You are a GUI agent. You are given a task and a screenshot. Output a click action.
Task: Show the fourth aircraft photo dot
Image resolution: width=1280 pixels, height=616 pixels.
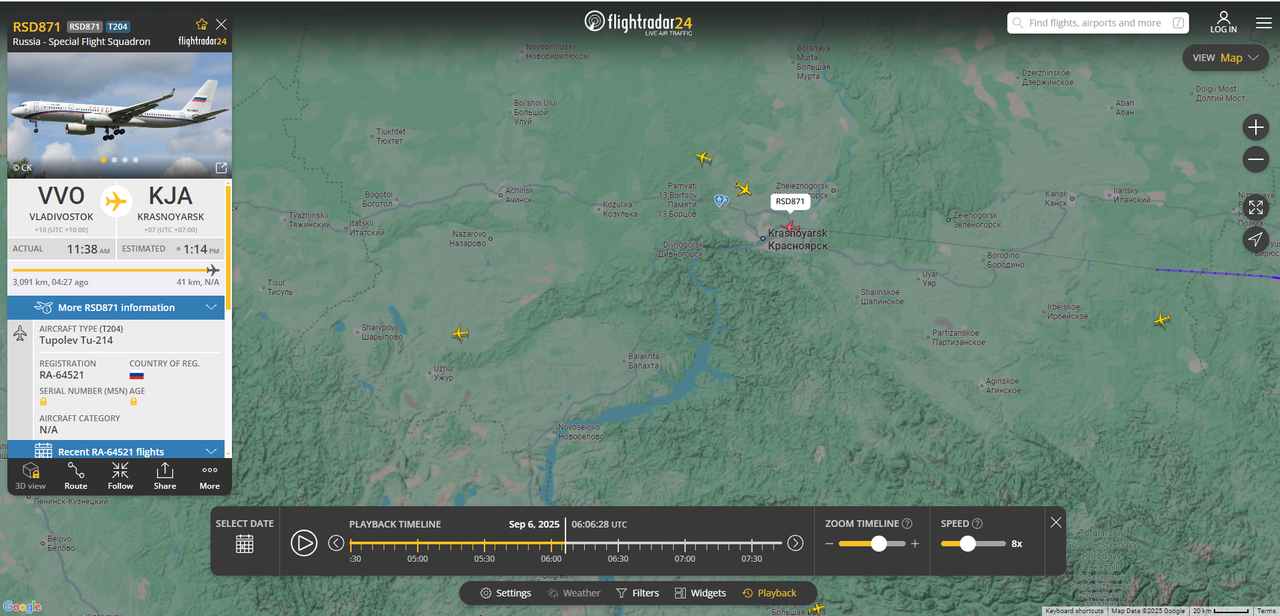click(x=136, y=160)
